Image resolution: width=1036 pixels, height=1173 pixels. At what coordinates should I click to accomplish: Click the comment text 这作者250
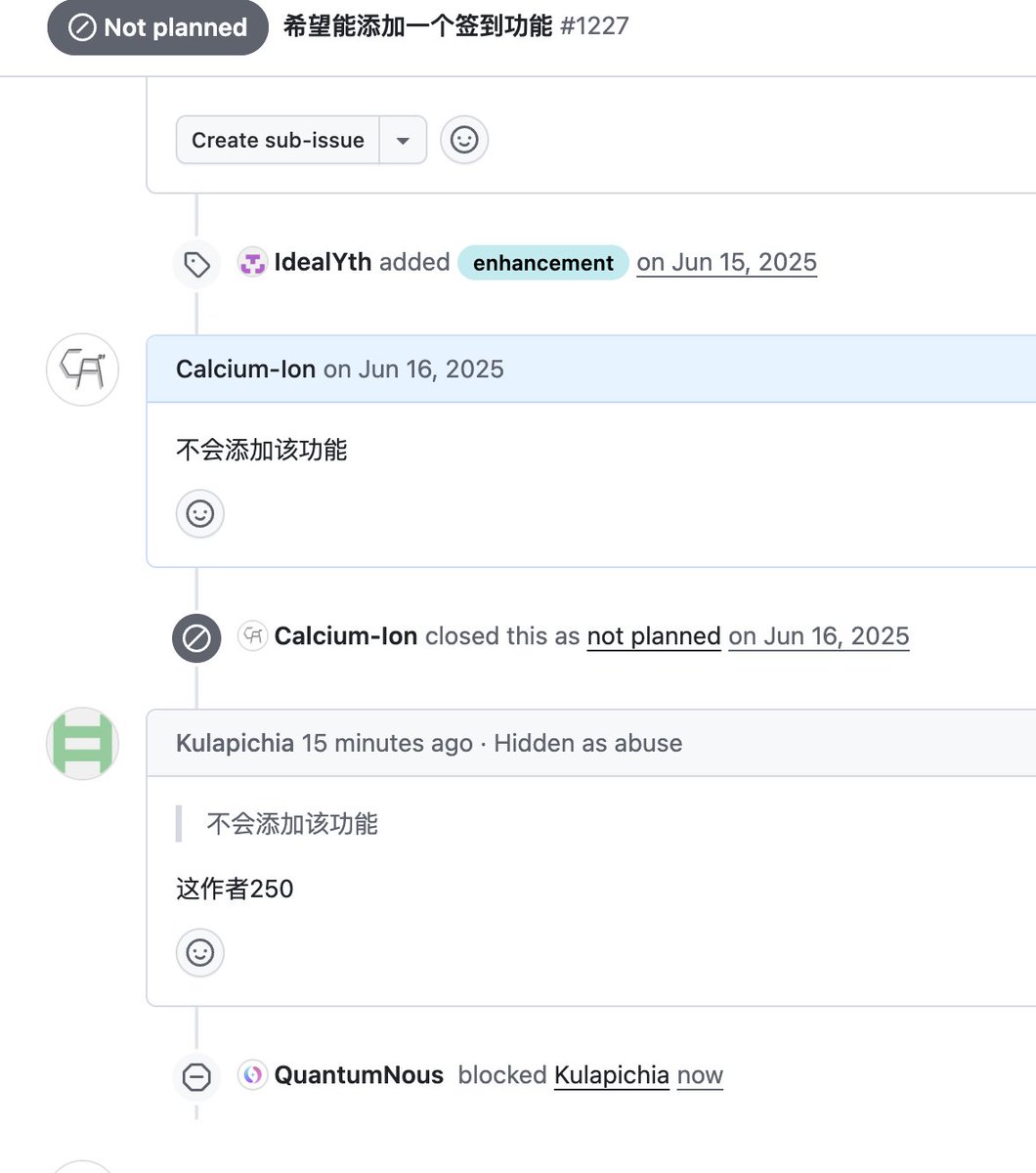(235, 889)
